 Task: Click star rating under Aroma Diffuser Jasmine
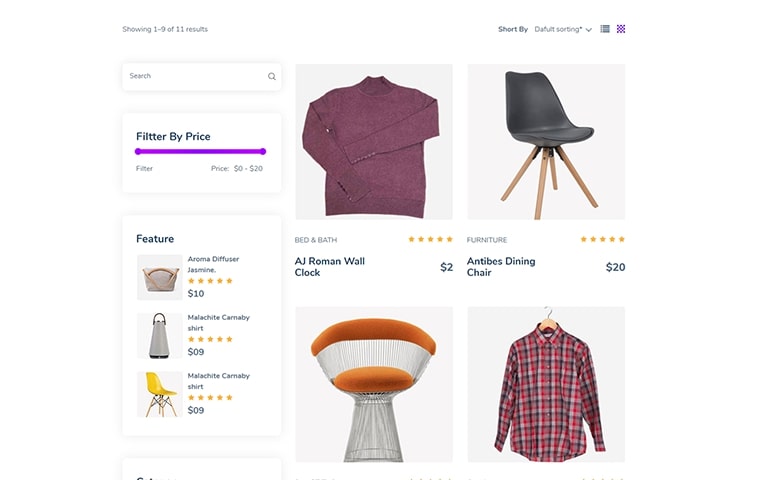[210, 281]
